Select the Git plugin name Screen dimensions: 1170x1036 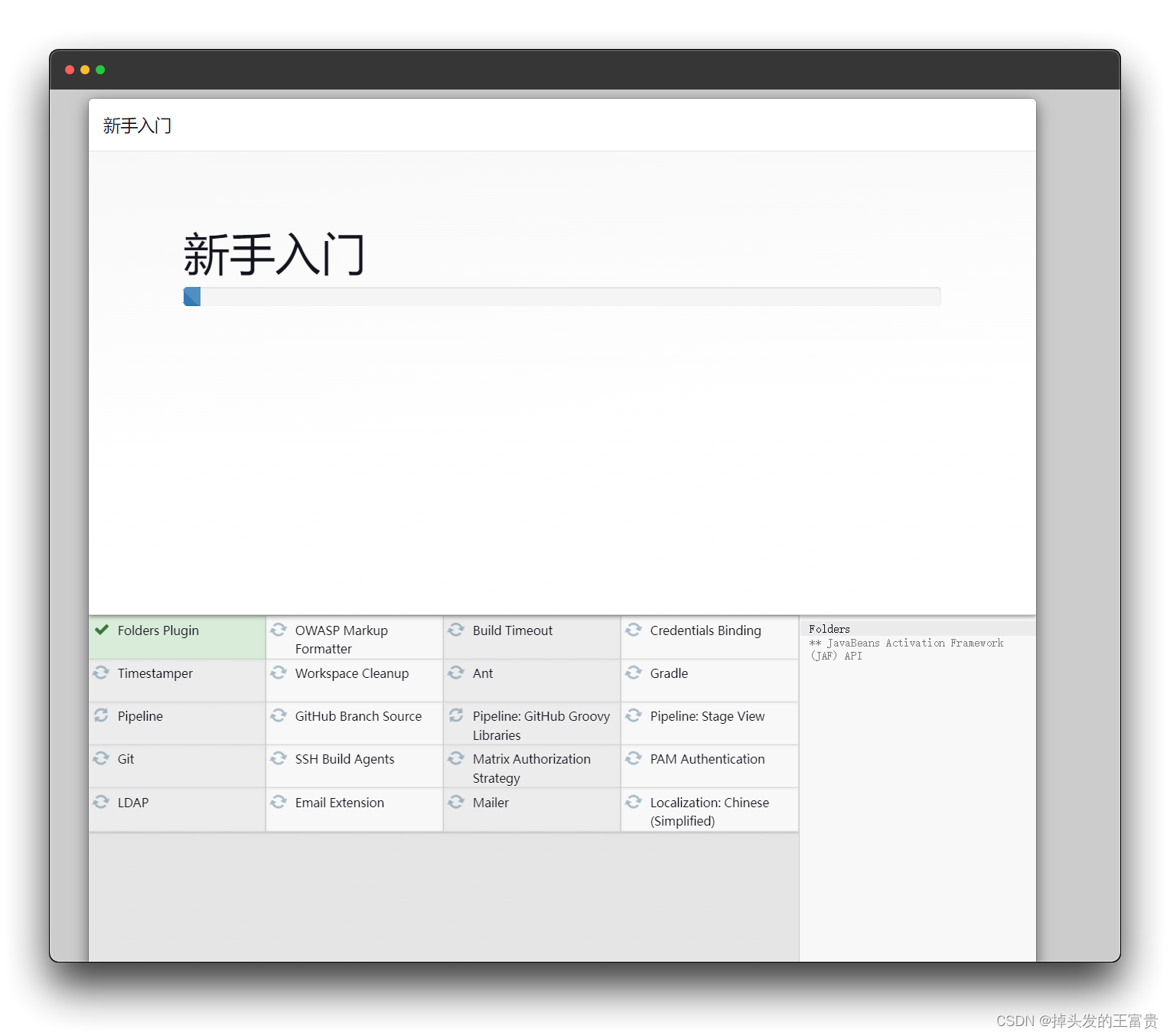pyautogui.click(x=125, y=759)
